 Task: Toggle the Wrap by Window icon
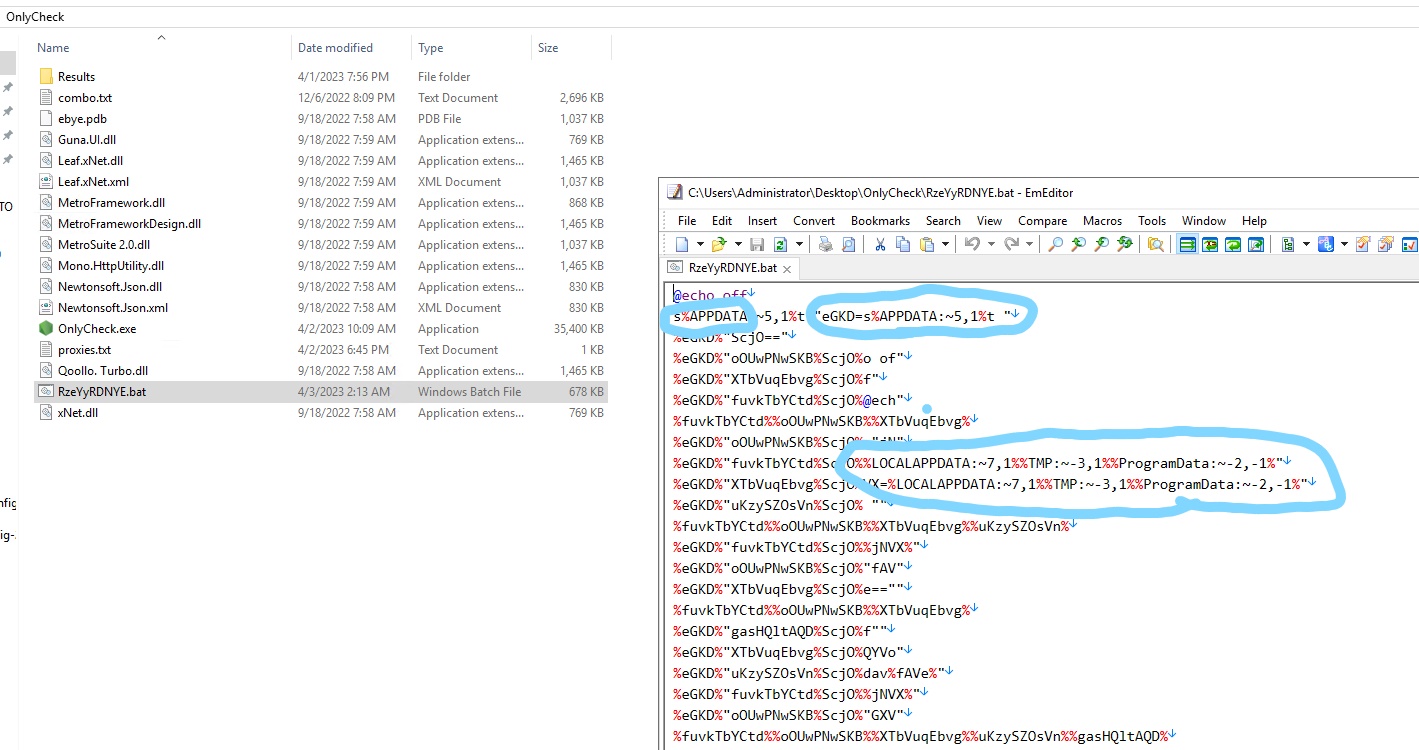(x=1233, y=244)
